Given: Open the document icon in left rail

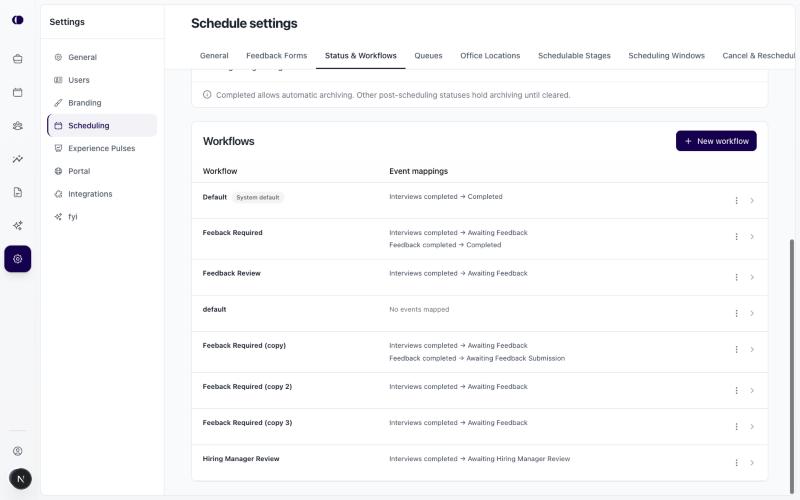Looking at the screenshot, I should [x=18, y=192].
